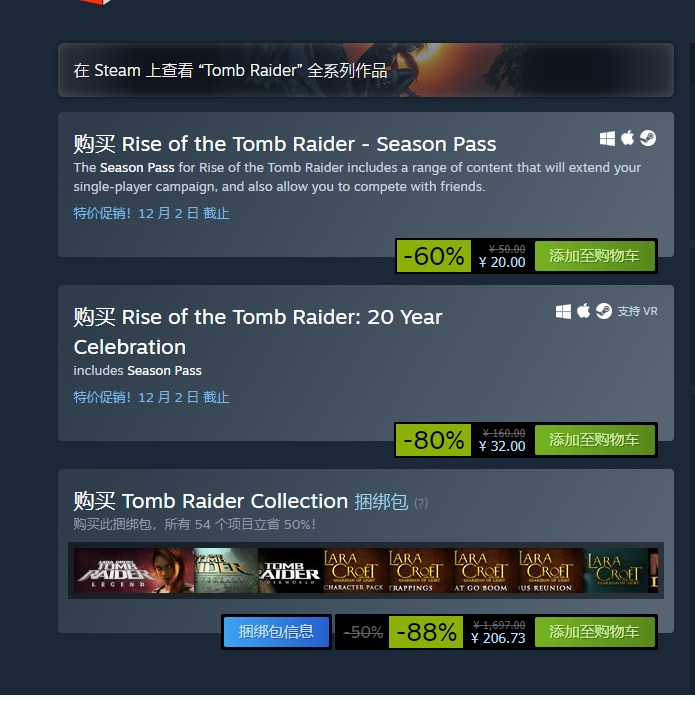Add Season Pass to cart
The image size is (695, 701).
pyautogui.click(x=594, y=256)
